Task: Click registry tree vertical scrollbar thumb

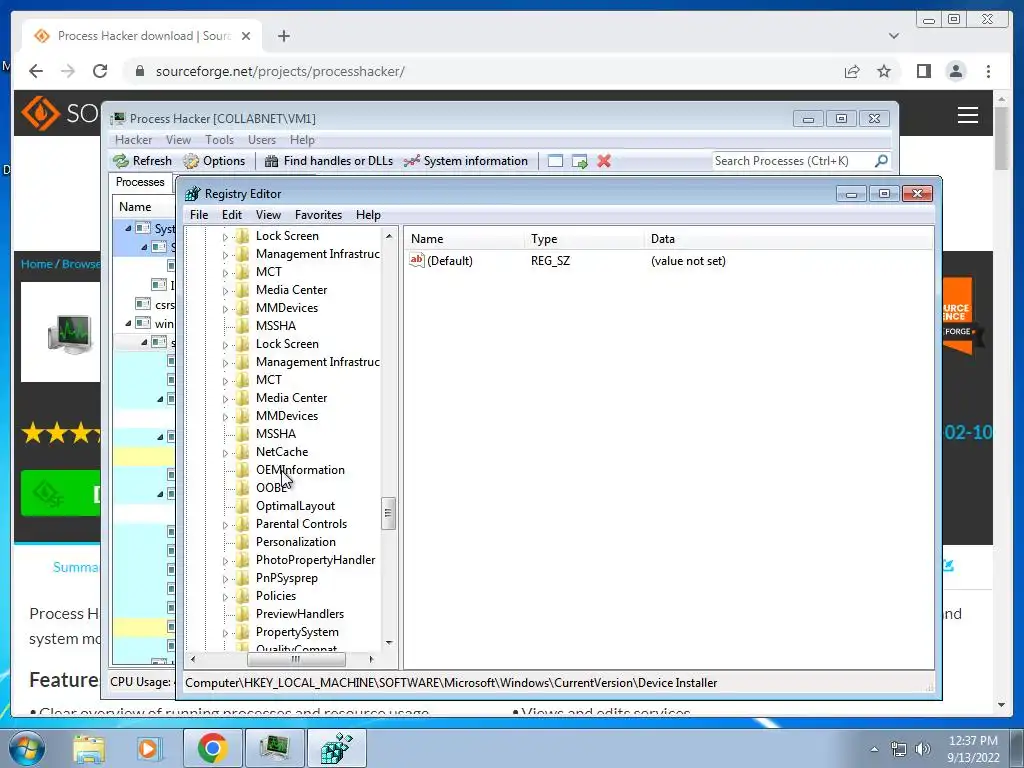Action: (x=389, y=513)
